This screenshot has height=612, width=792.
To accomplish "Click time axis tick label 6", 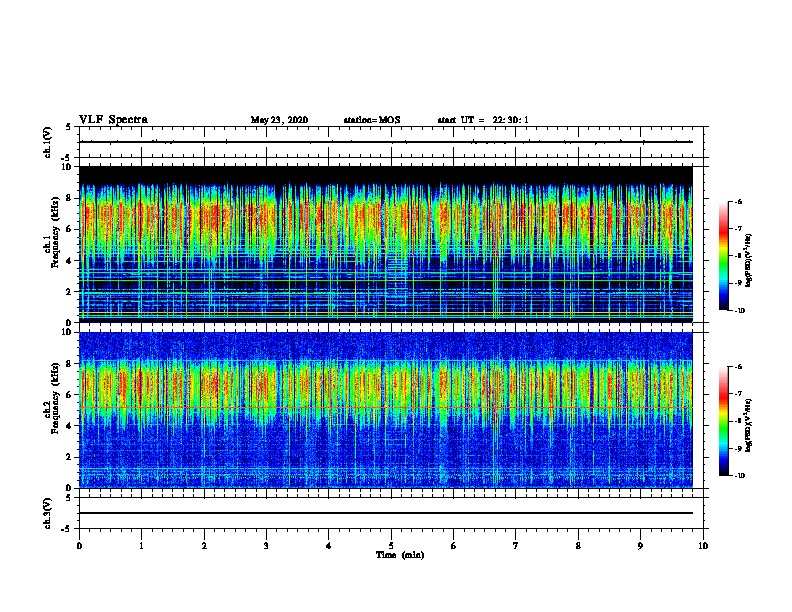I will (454, 546).
